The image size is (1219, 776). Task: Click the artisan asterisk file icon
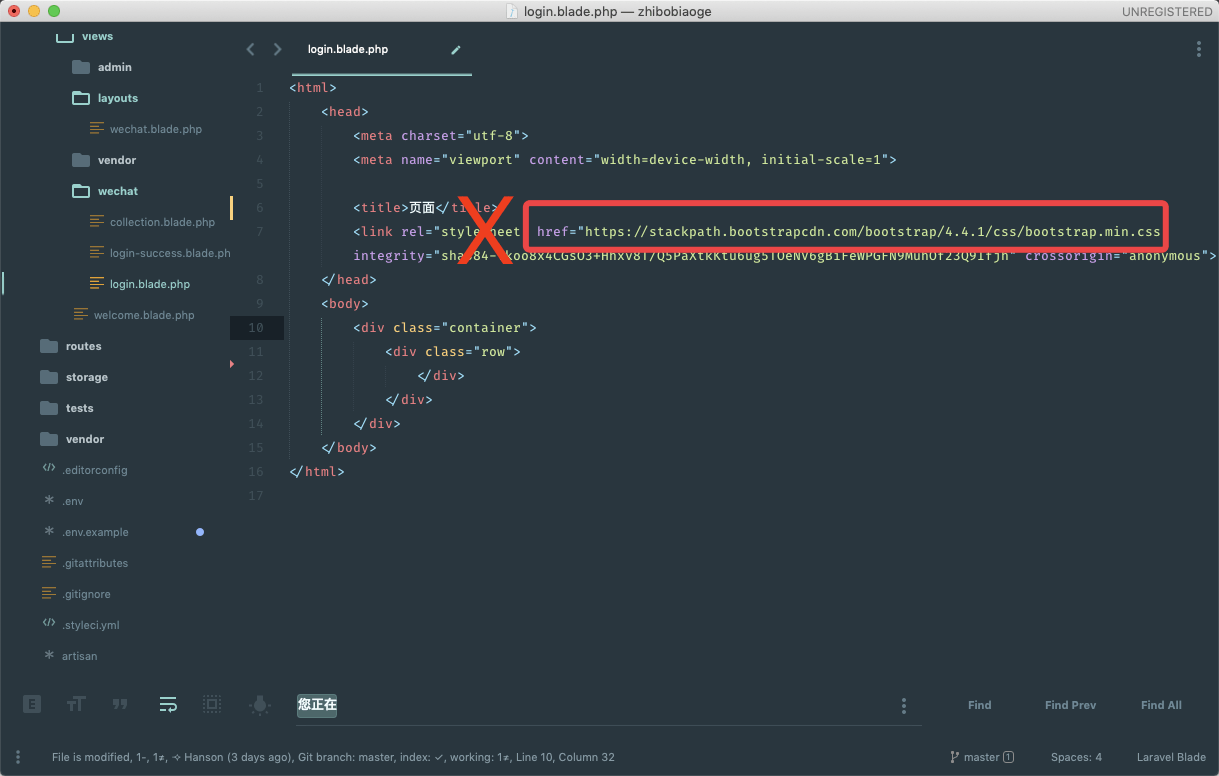tap(49, 655)
